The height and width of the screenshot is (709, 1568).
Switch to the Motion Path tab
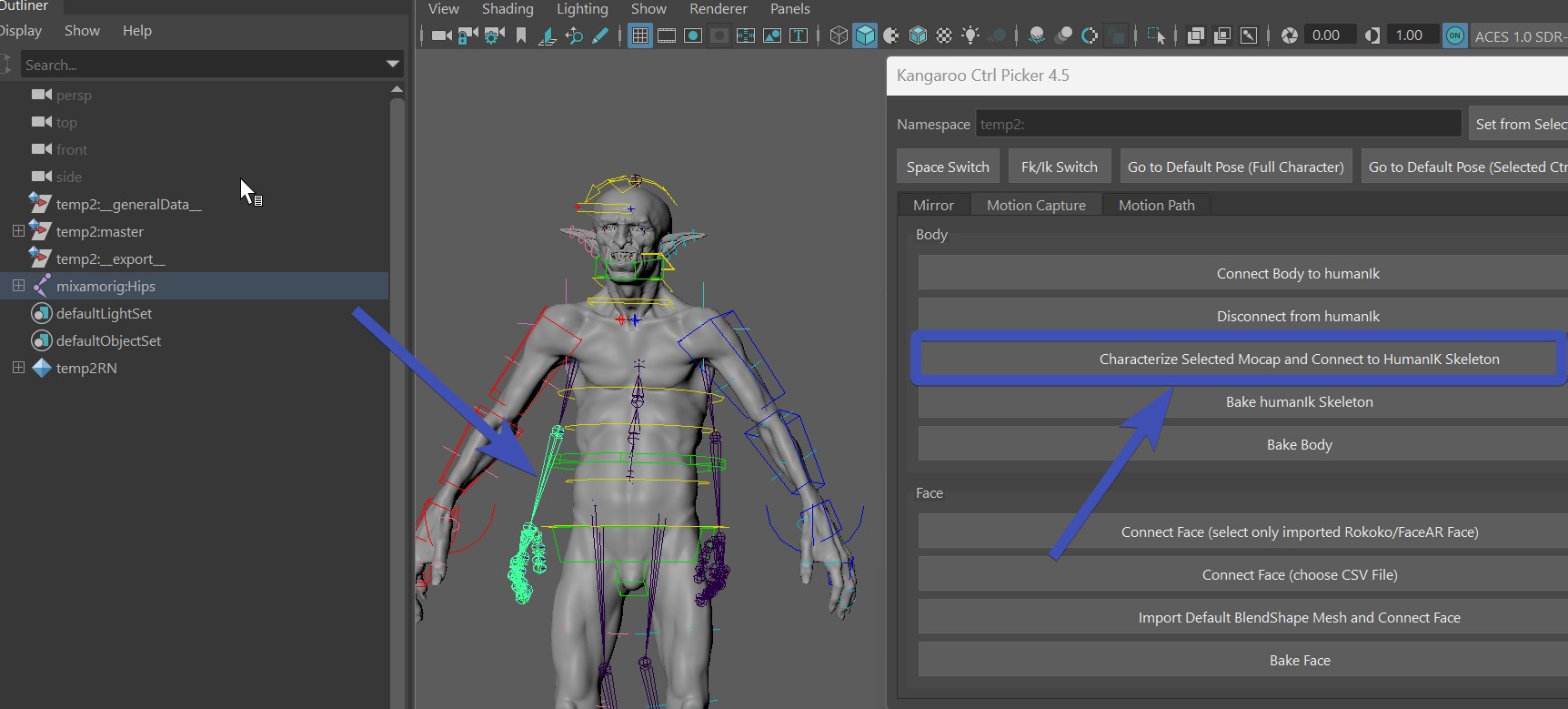coord(1156,205)
